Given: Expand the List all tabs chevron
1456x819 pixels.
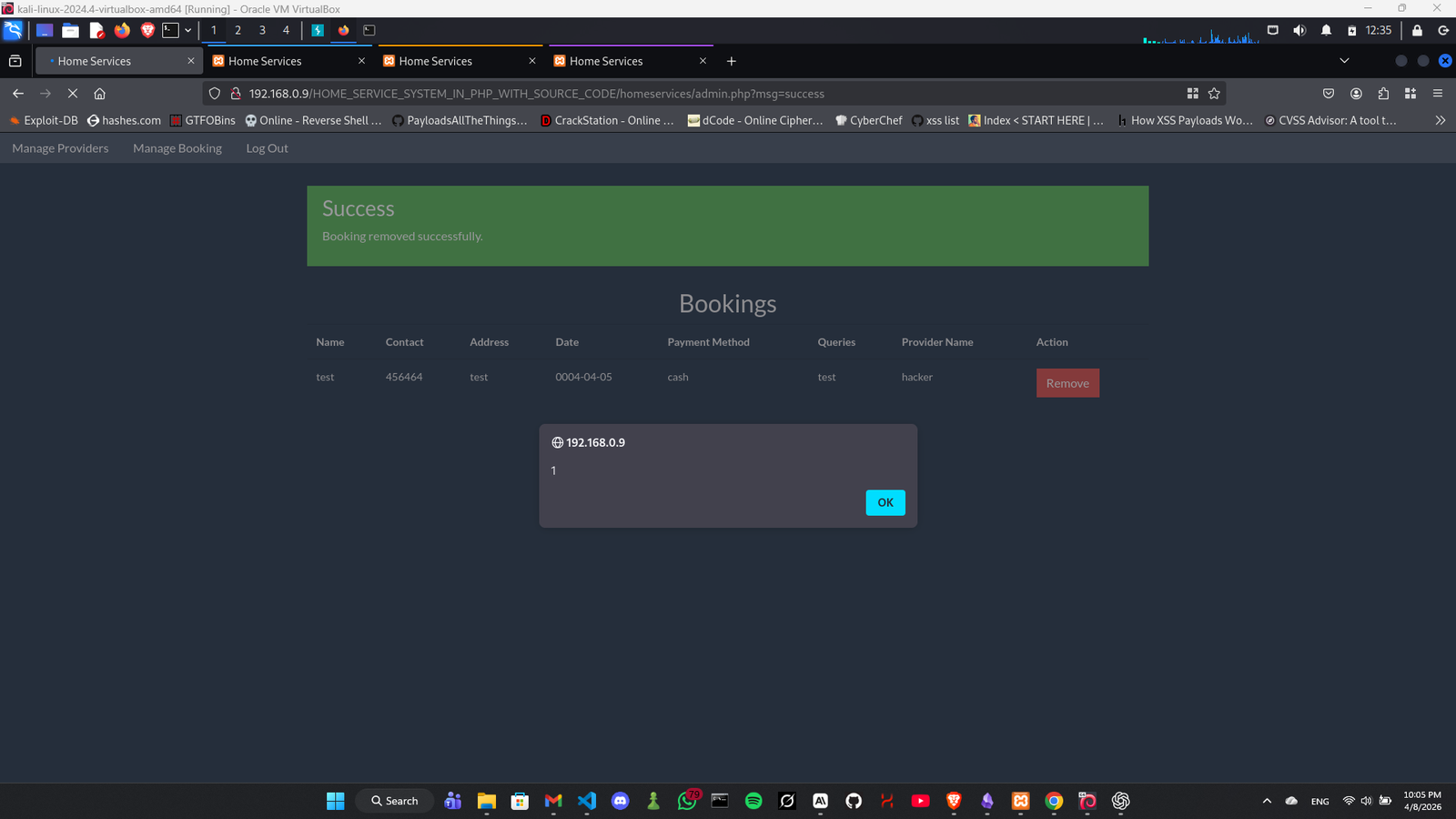Looking at the screenshot, I should [x=1344, y=61].
